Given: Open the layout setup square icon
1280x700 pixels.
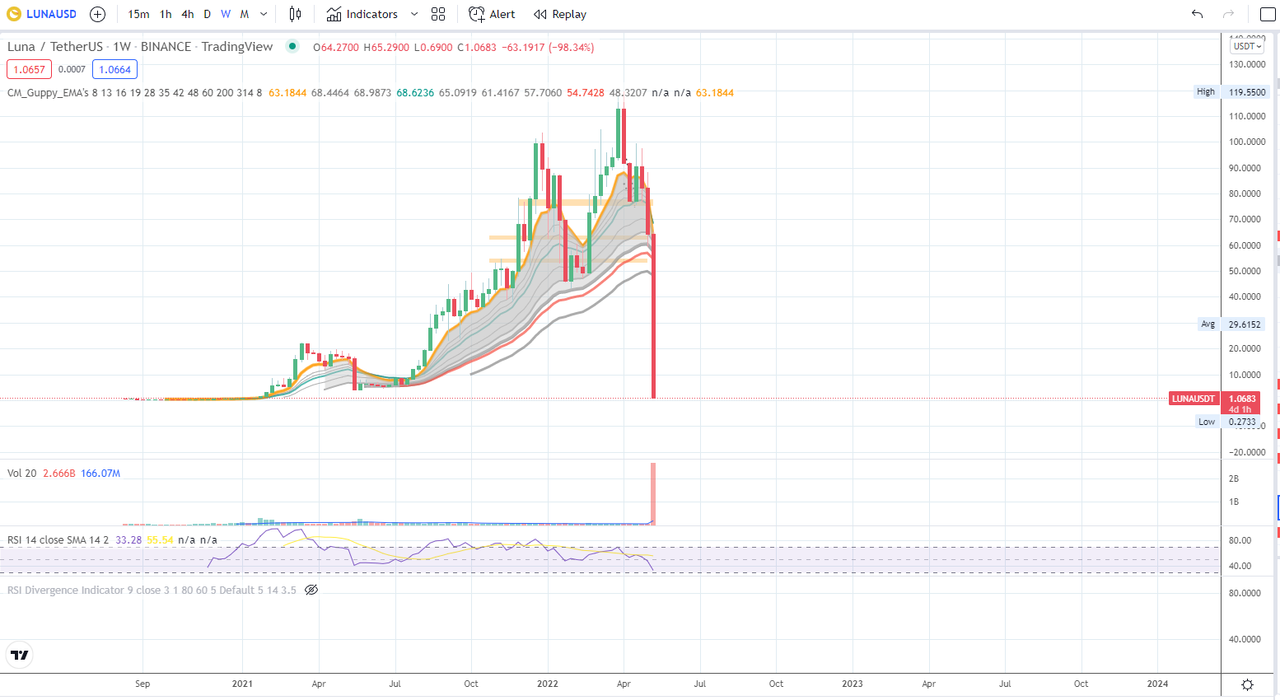Looking at the screenshot, I should click(x=1267, y=14).
